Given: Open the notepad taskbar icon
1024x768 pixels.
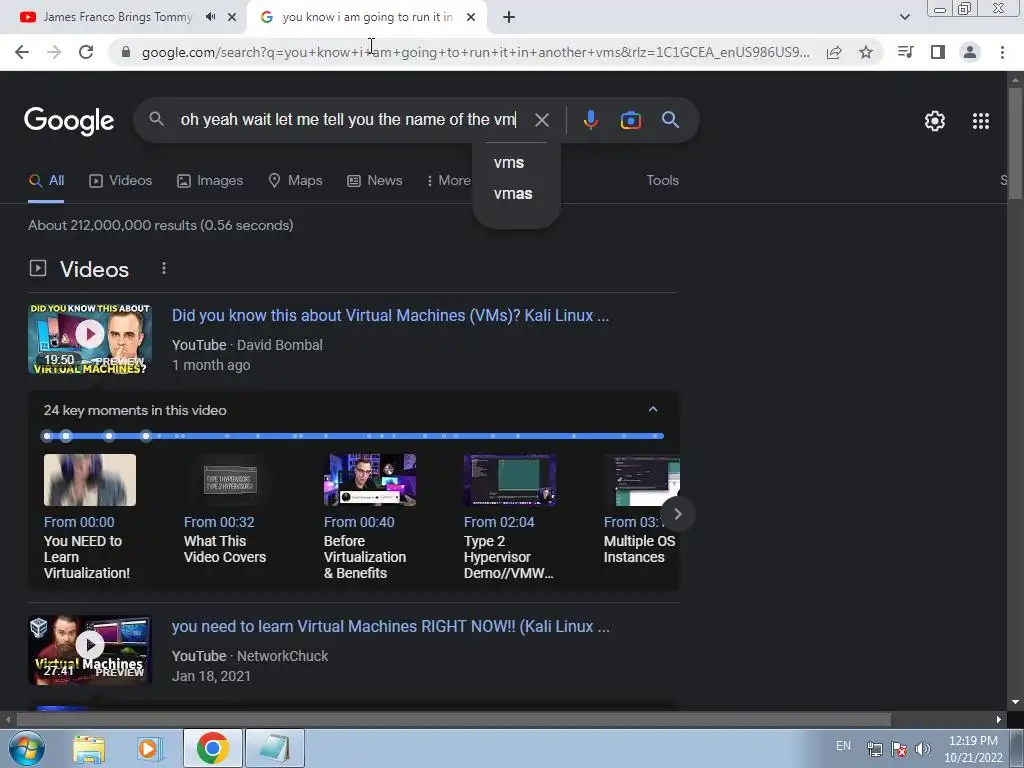Looking at the screenshot, I should [x=274, y=748].
